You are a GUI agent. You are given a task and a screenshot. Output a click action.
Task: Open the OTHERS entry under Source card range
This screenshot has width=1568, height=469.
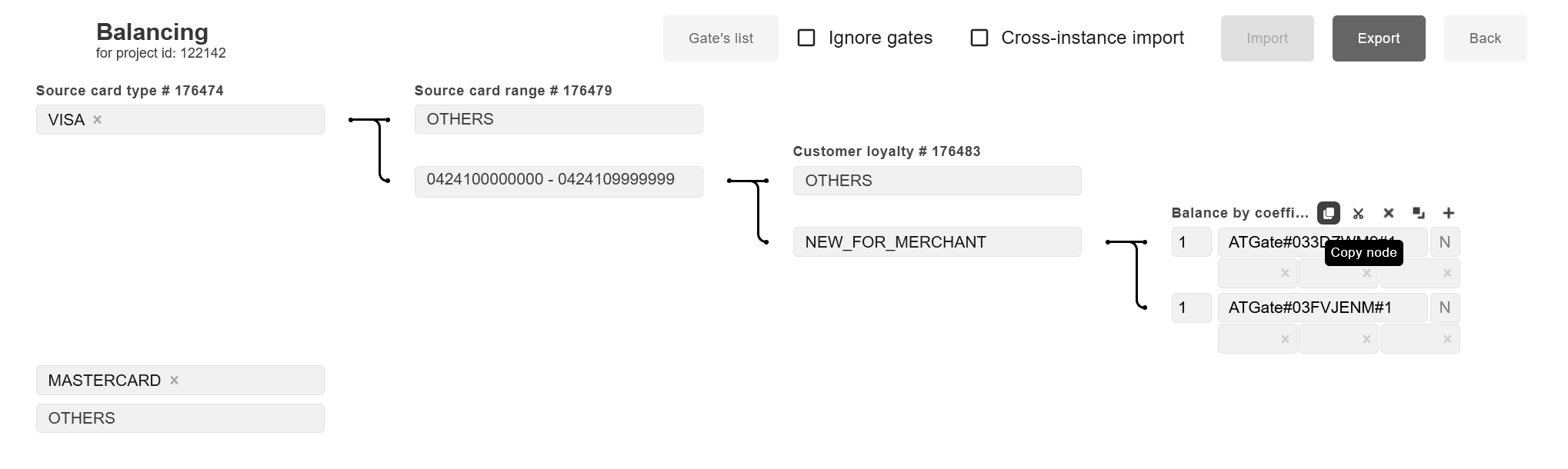(558, 119)
